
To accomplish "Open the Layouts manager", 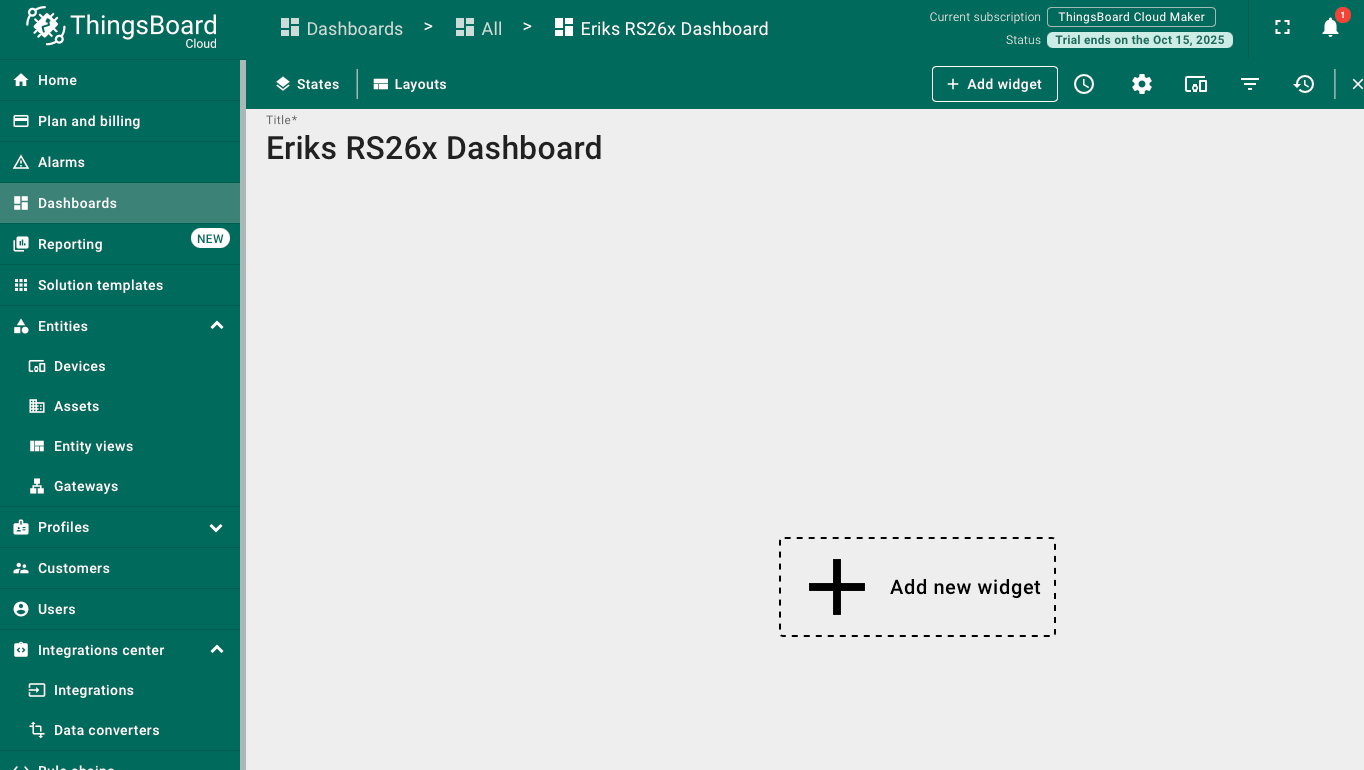I will coord(410,85).
